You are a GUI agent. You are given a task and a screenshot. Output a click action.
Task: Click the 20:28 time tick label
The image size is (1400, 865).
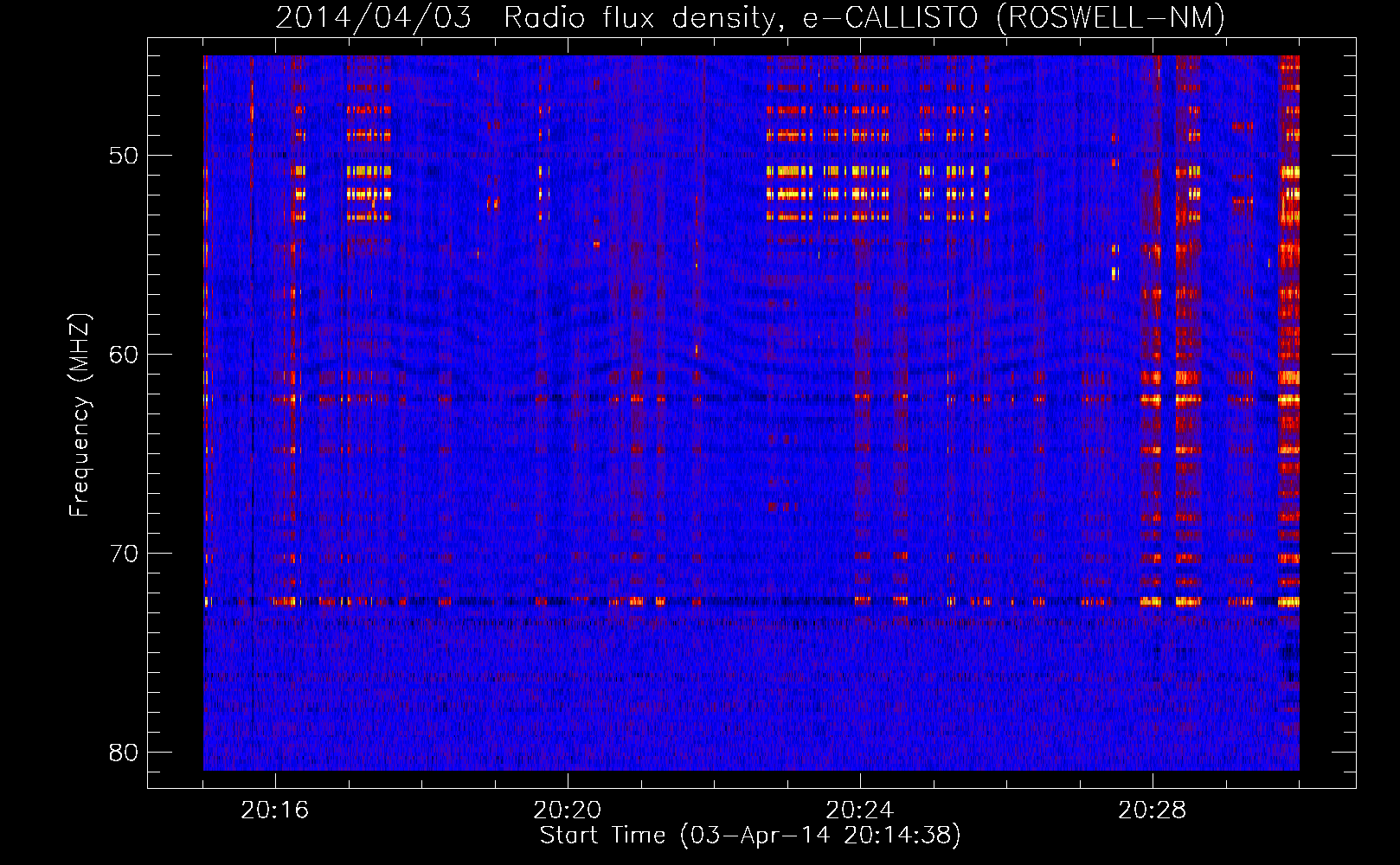(x=1153, y=811)
